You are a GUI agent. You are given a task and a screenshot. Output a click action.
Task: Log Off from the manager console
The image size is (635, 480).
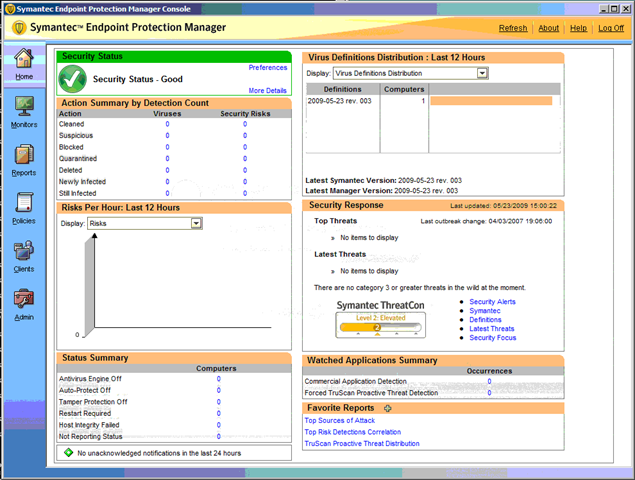(611, 28)
